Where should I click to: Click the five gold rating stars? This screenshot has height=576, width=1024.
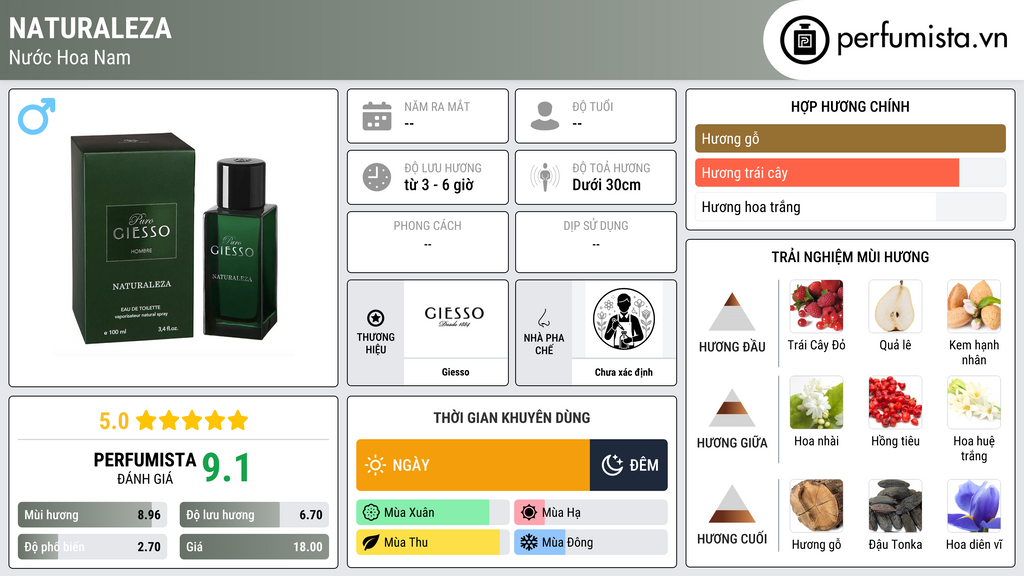point(192,421)
